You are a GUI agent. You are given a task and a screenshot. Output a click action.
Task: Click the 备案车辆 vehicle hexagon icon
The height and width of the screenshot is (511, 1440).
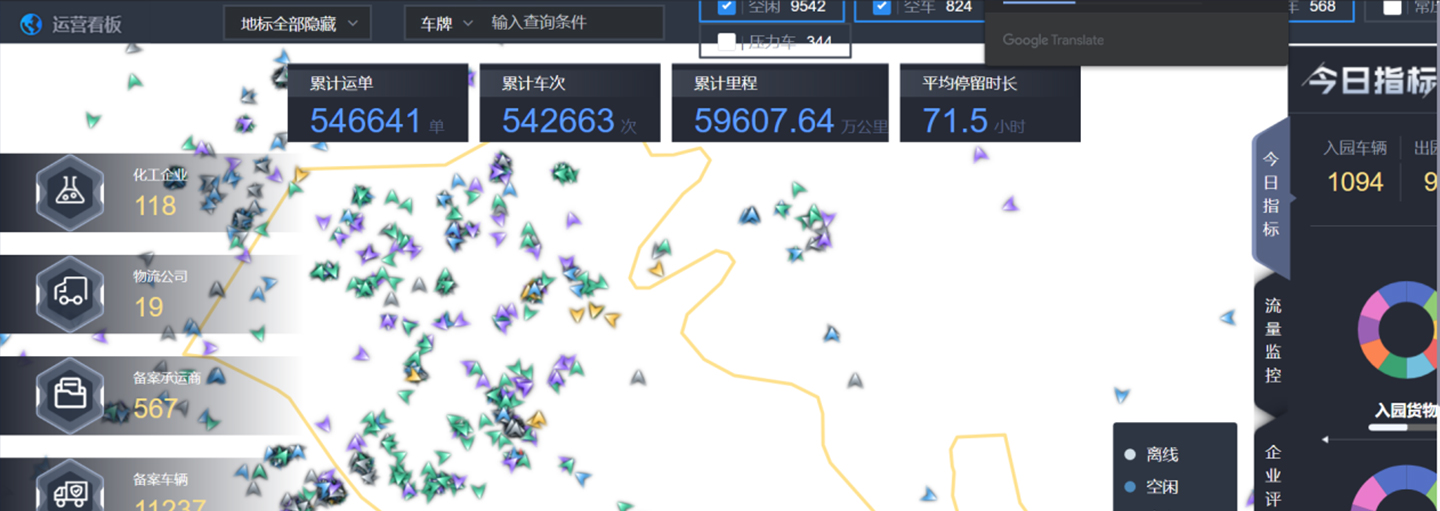pyautogui.click(x=69, y=490)
